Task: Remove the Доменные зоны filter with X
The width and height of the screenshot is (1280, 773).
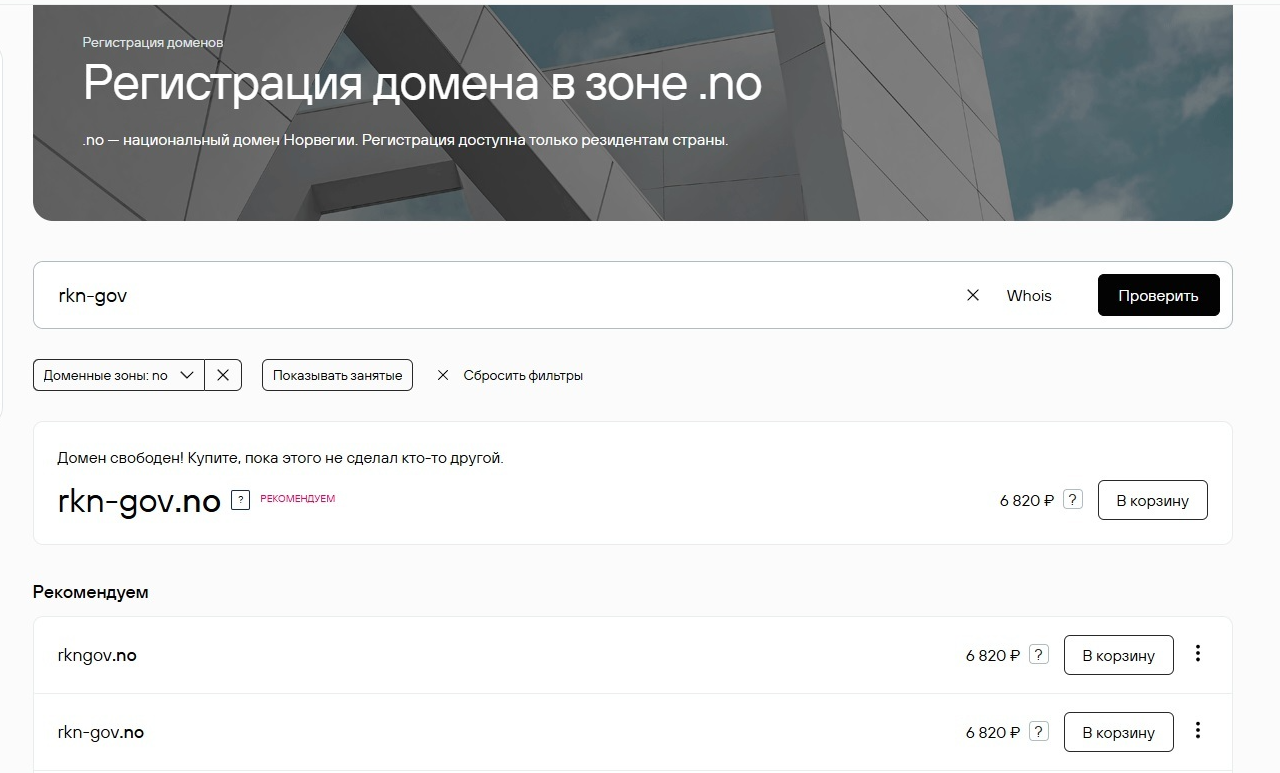Action: 223,375
